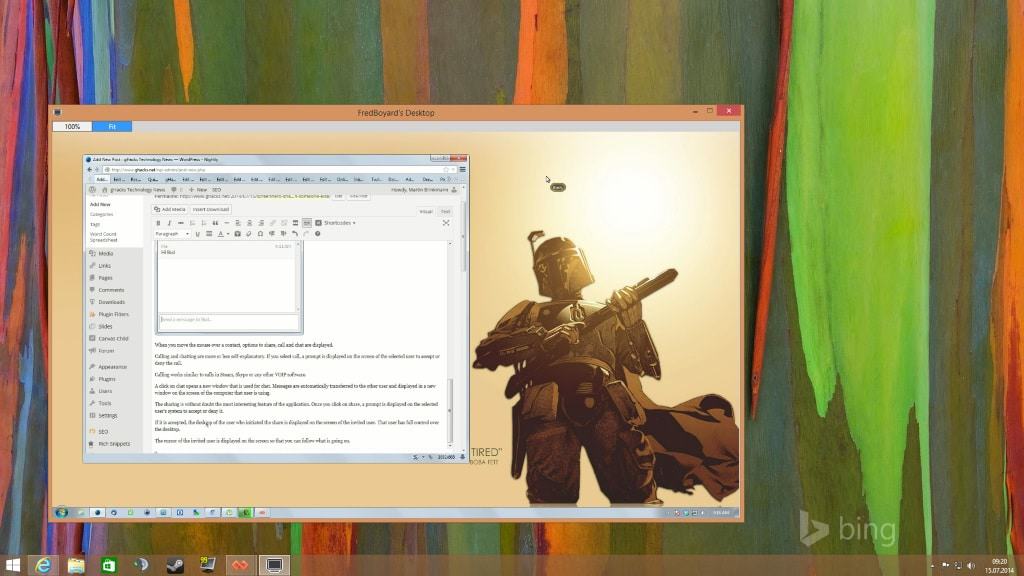Open Internet Explorer from the Windows taskbar
The height and width of the screenshot is (576, 1024).
(x=43, y=565)
